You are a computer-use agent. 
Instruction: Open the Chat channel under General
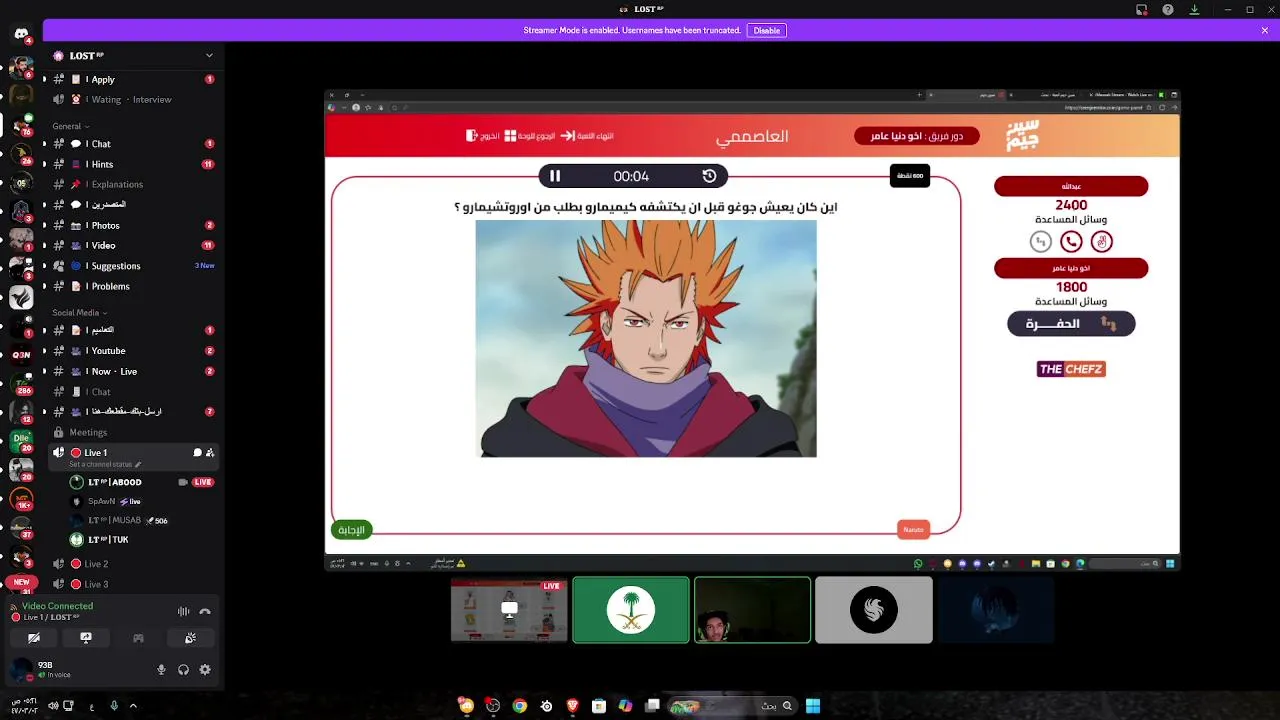[133, 144]
